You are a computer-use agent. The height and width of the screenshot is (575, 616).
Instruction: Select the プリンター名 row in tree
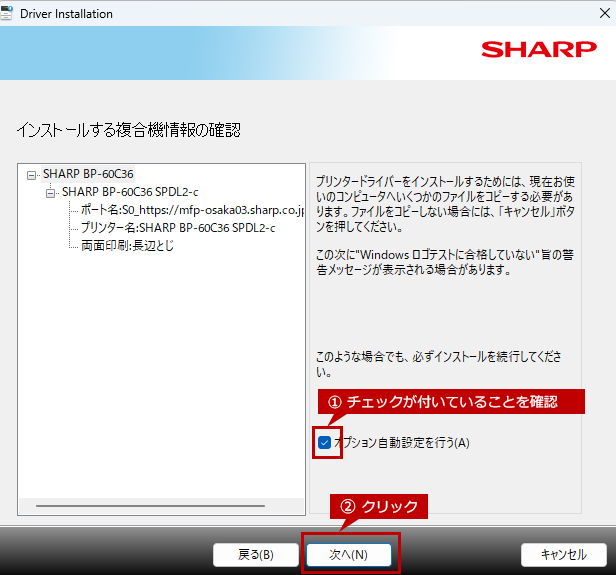tap(178, 228)
